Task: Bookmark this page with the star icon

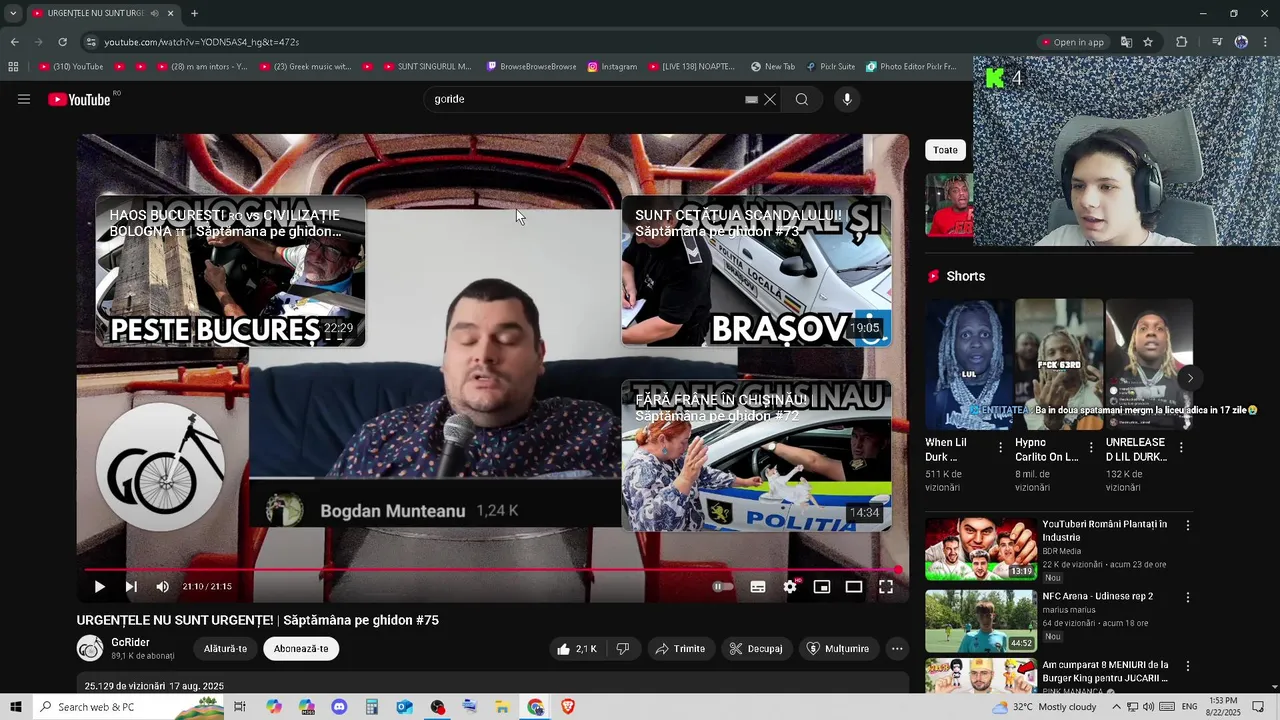Action: click(x=1148, y=42)
